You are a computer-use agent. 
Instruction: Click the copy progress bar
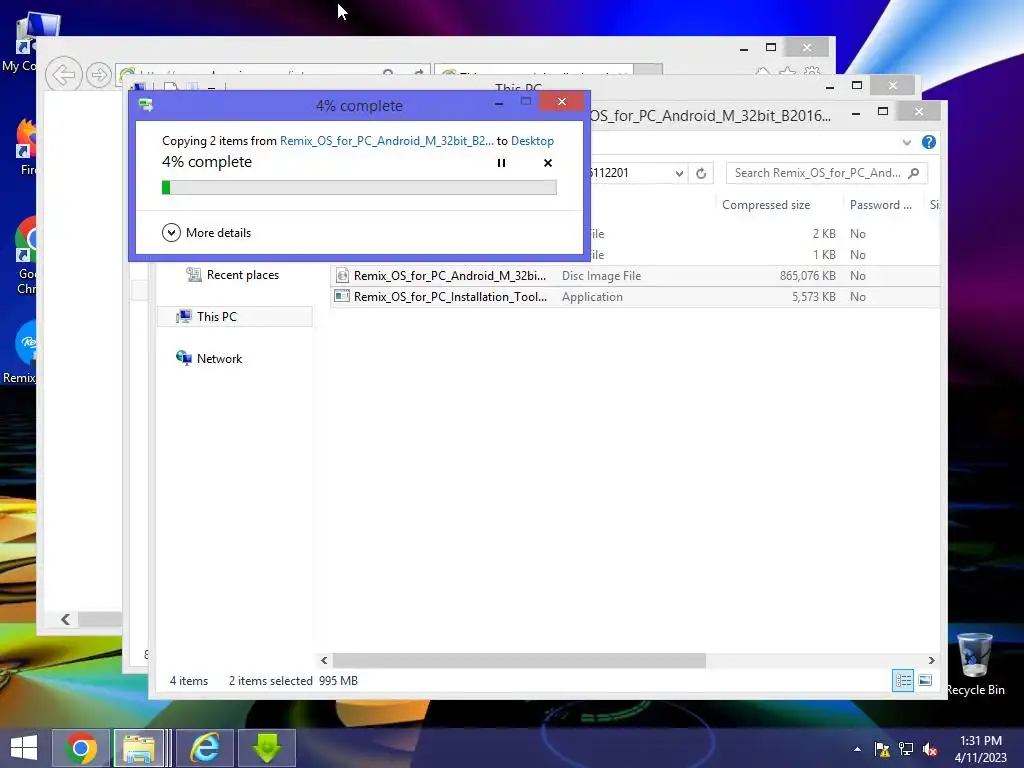[x=359, y=187]
